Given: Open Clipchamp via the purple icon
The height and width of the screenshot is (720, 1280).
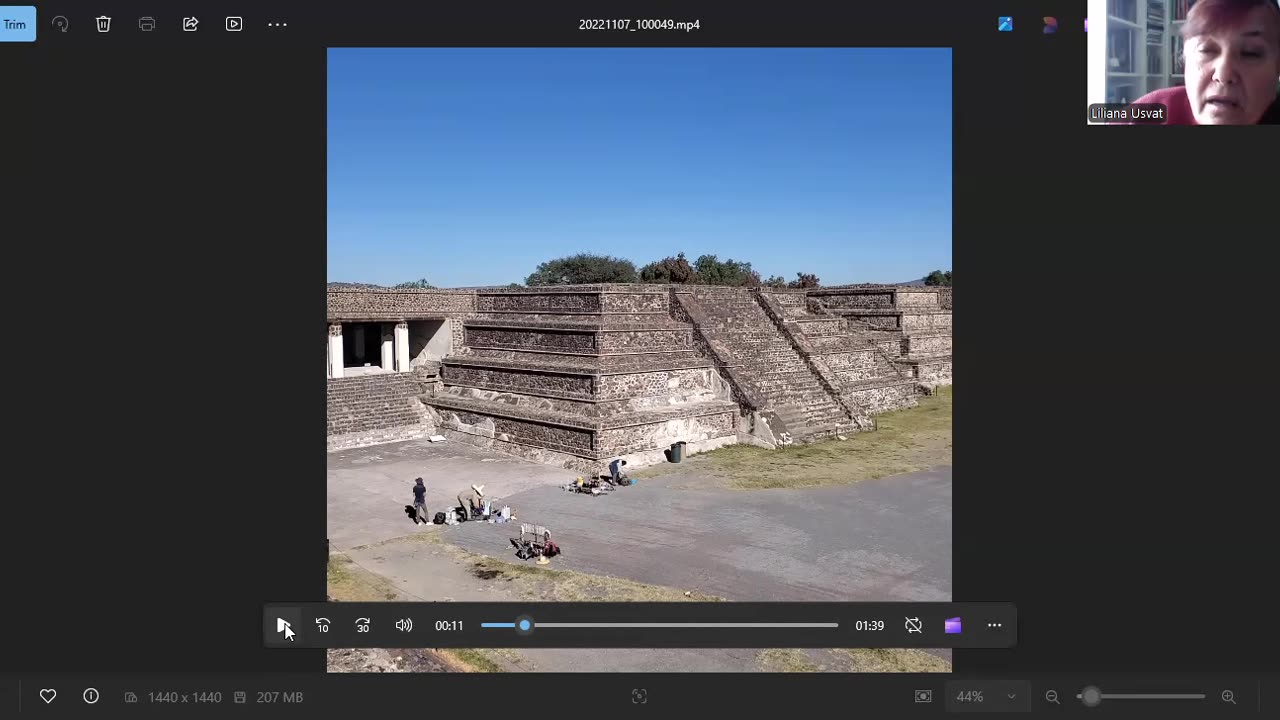Looking at the screenshot, I should point(953,625).
